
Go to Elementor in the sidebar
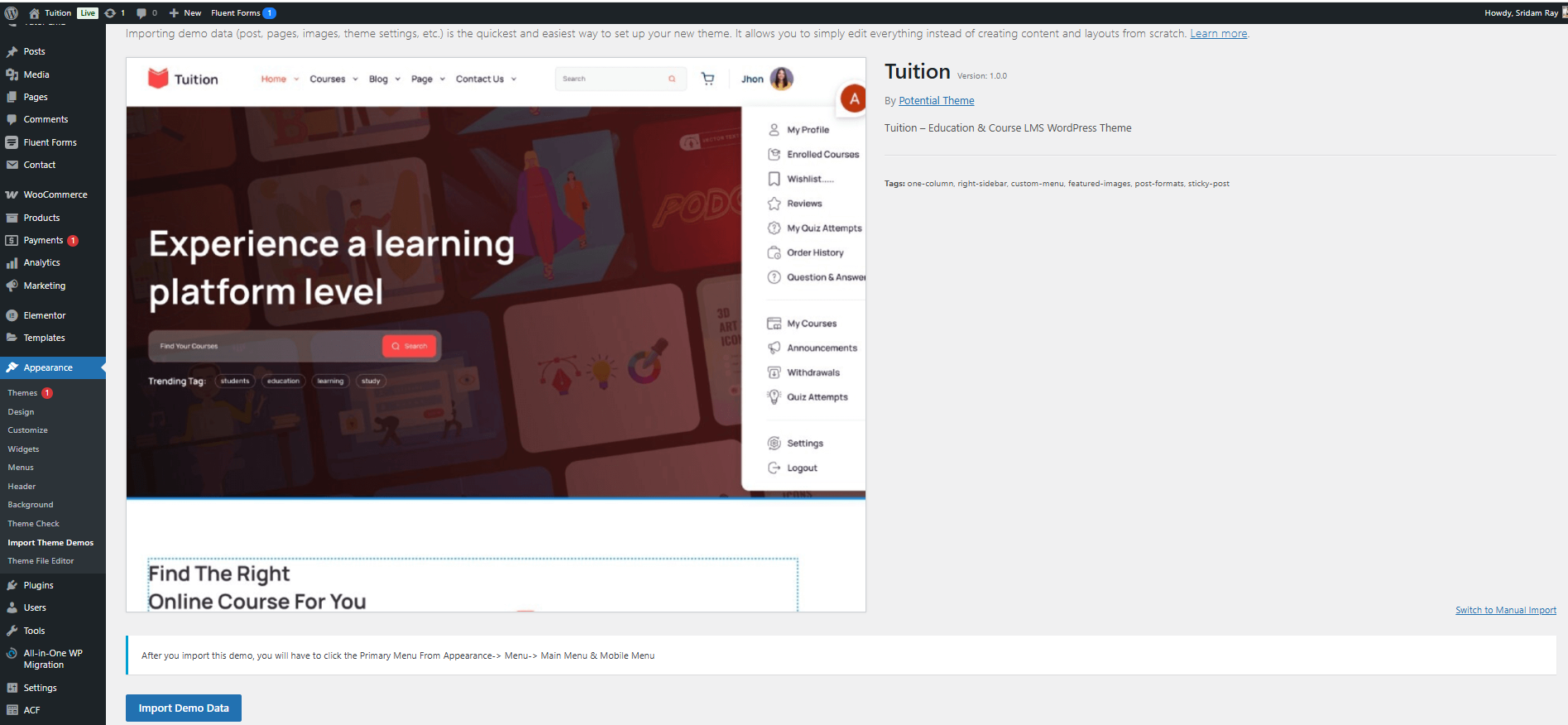pos(44,315)
